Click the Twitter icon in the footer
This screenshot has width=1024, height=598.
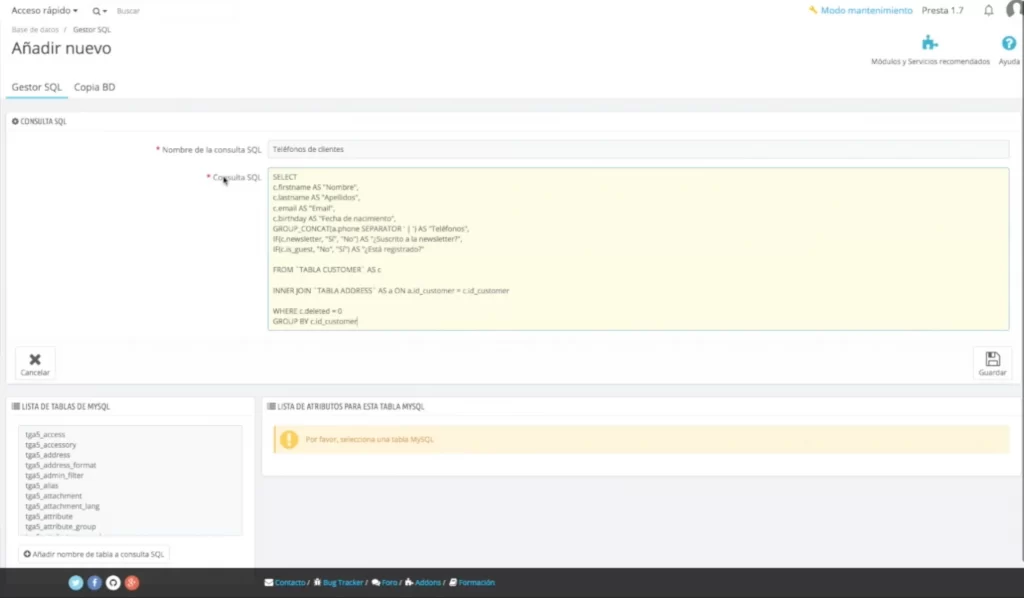point(76,582)
